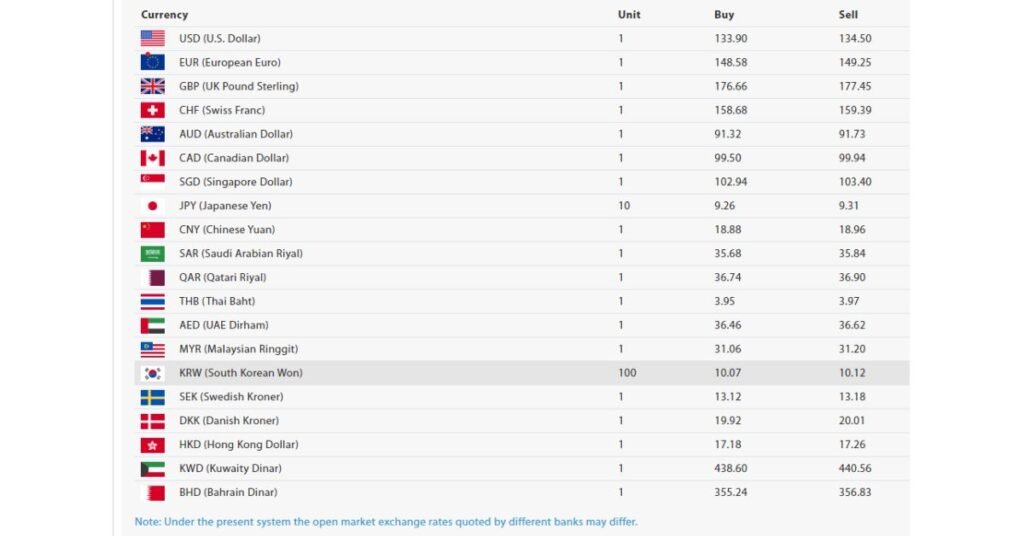Viewport: 1024px width, 536px height.
Task: Select the BHD (Bahrain Dinar) label
Action: (228, 492)
